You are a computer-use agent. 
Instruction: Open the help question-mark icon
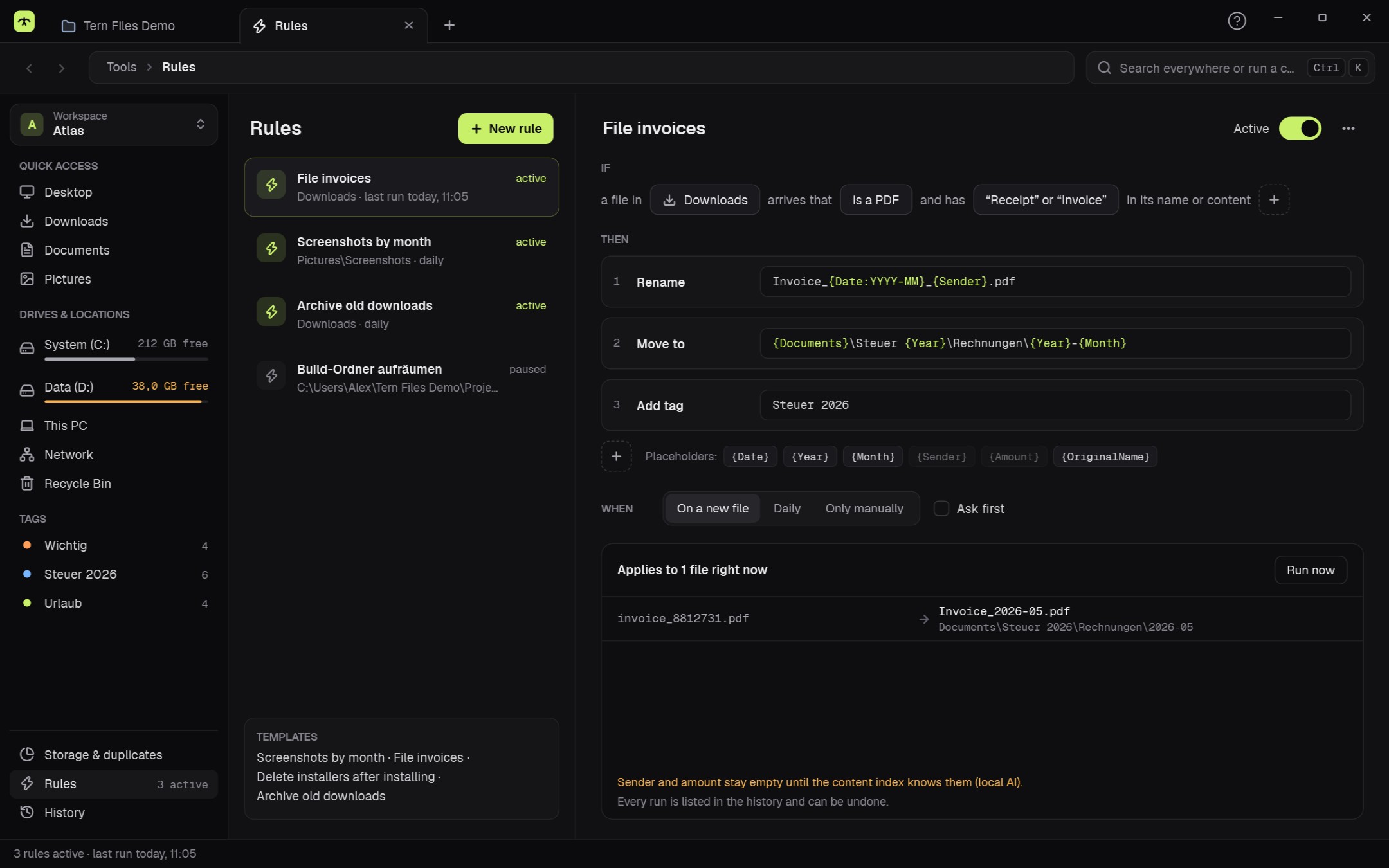pos(1237,21)
